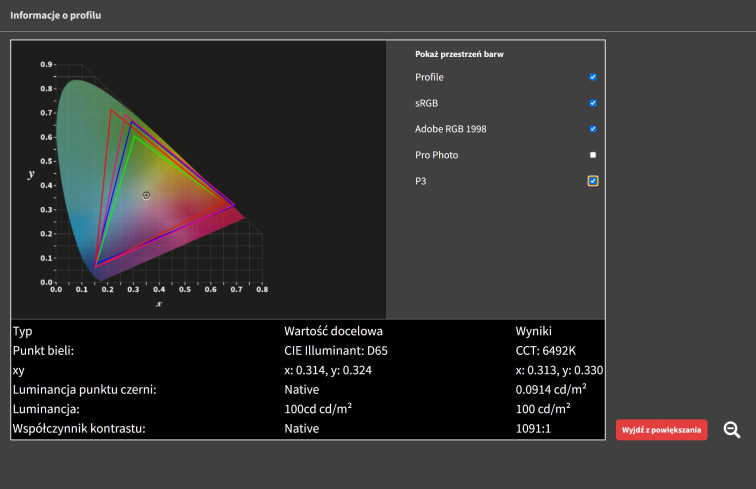This screenshot has height=489, width=756.
Task: Click the Adobe RGB 1998 label
Action: tap(450, 129)
